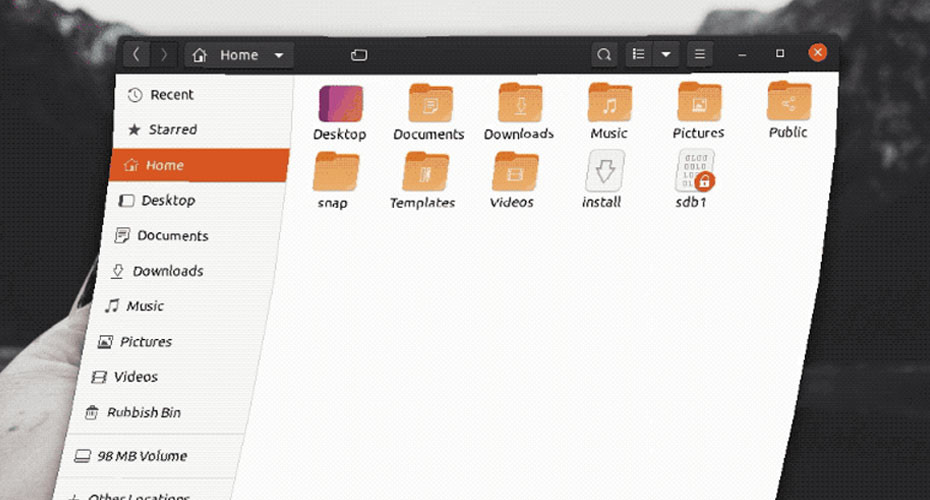This screenshot has width=930, height=500.
Task: Open Music in the sidebar
Action: [181, 306]
